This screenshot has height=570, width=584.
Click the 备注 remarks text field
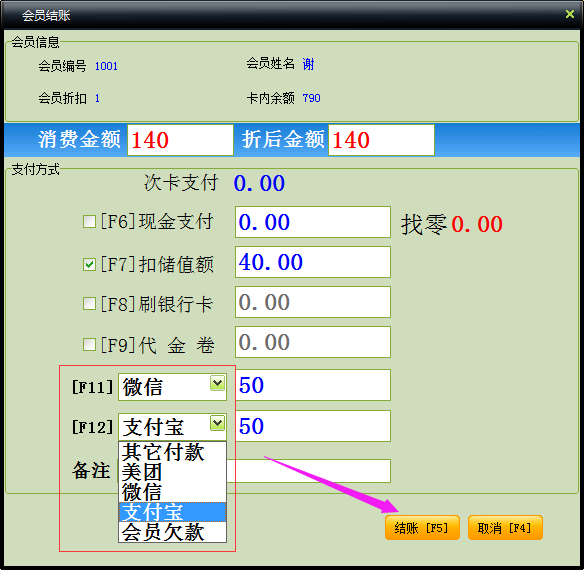[x=309, y=471]
